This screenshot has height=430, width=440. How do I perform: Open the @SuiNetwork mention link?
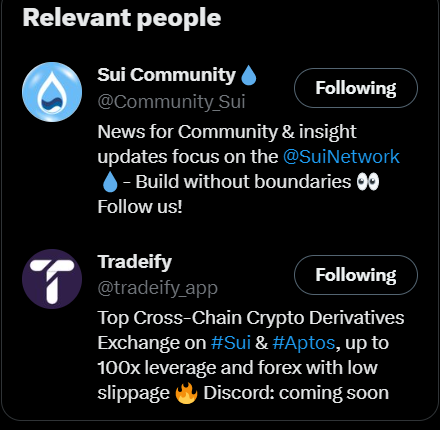pos(341,157)
